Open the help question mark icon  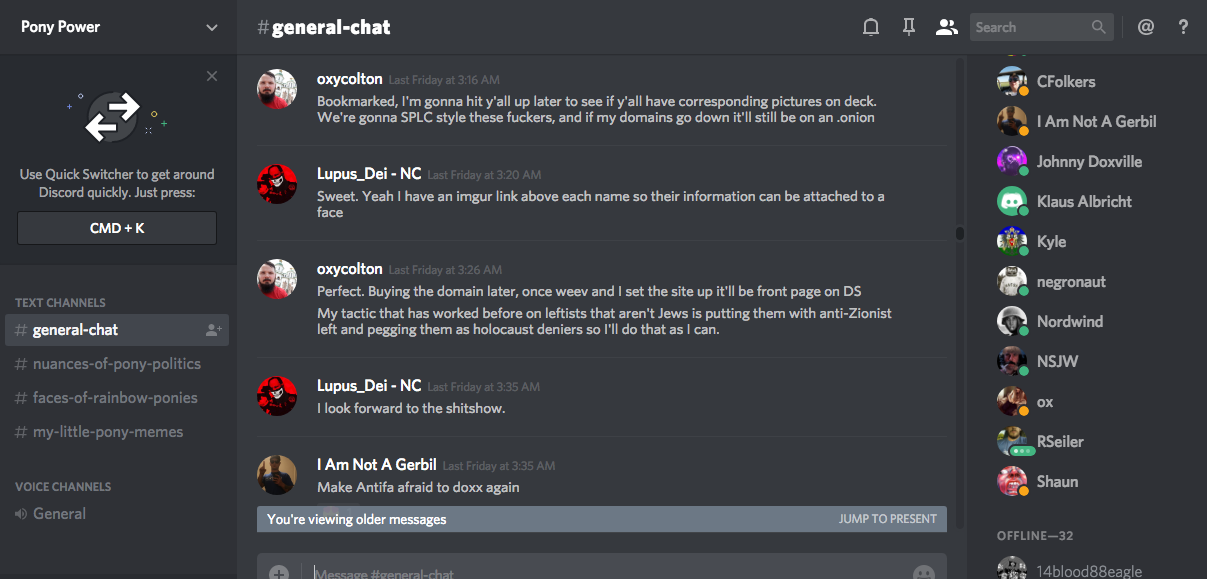pos(1183,27)
